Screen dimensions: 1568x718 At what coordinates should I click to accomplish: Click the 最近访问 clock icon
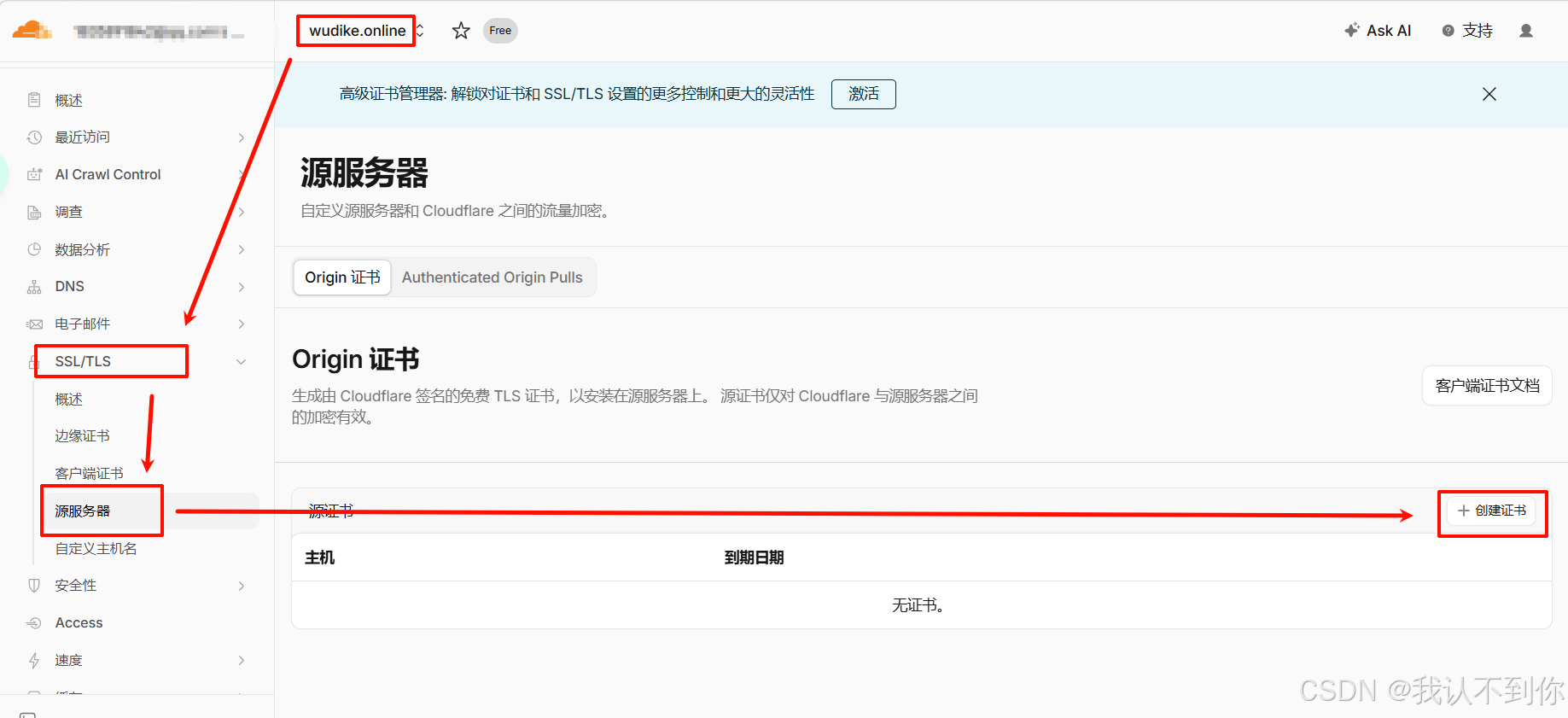click(34, 137)
